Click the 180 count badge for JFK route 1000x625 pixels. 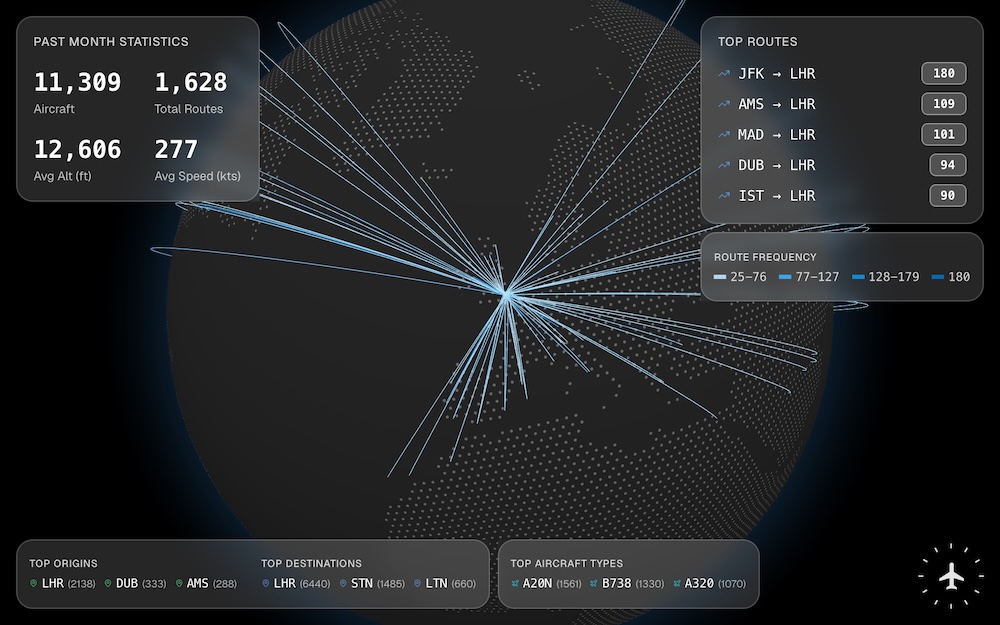click(944, 73)
